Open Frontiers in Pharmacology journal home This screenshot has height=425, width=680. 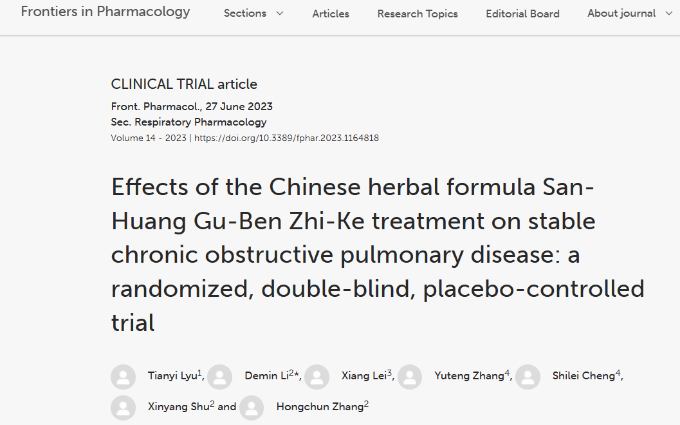105,12
